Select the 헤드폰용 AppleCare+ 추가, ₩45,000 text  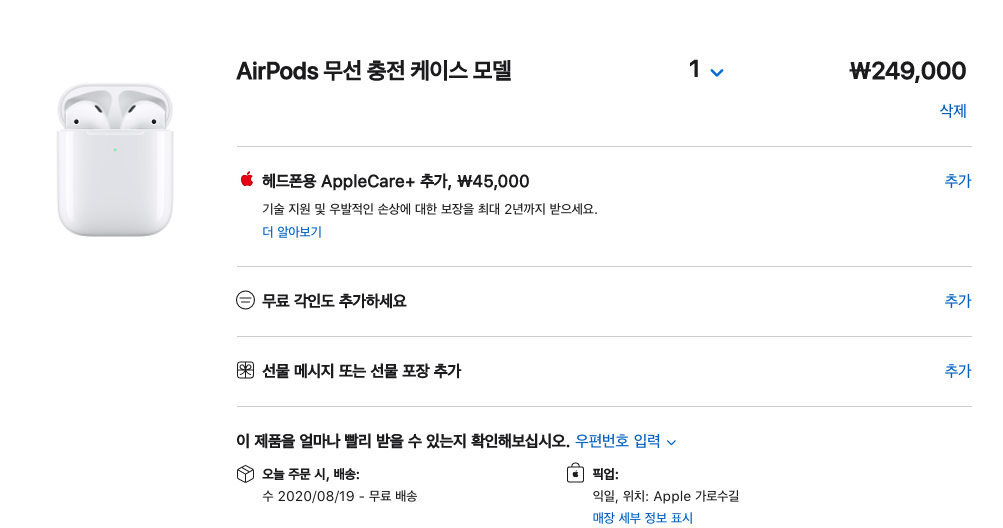click(x=395, y=181)
